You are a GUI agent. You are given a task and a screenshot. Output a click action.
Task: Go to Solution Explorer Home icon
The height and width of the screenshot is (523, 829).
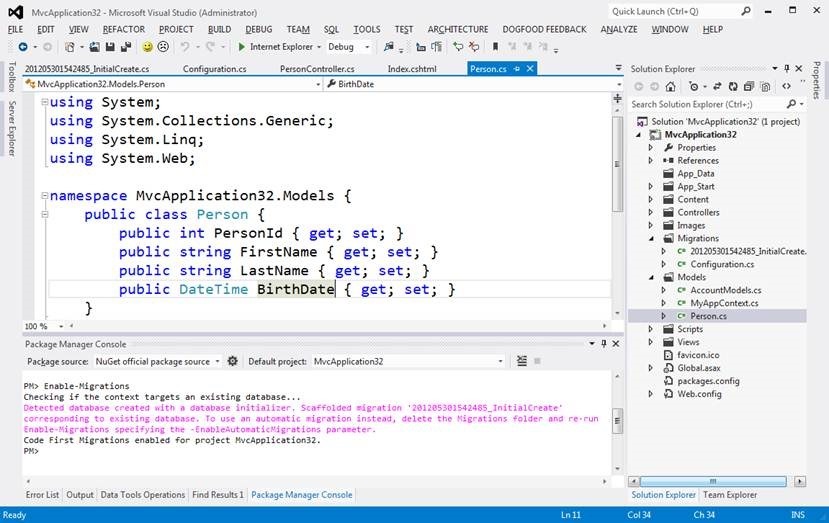tap(670, 86)
